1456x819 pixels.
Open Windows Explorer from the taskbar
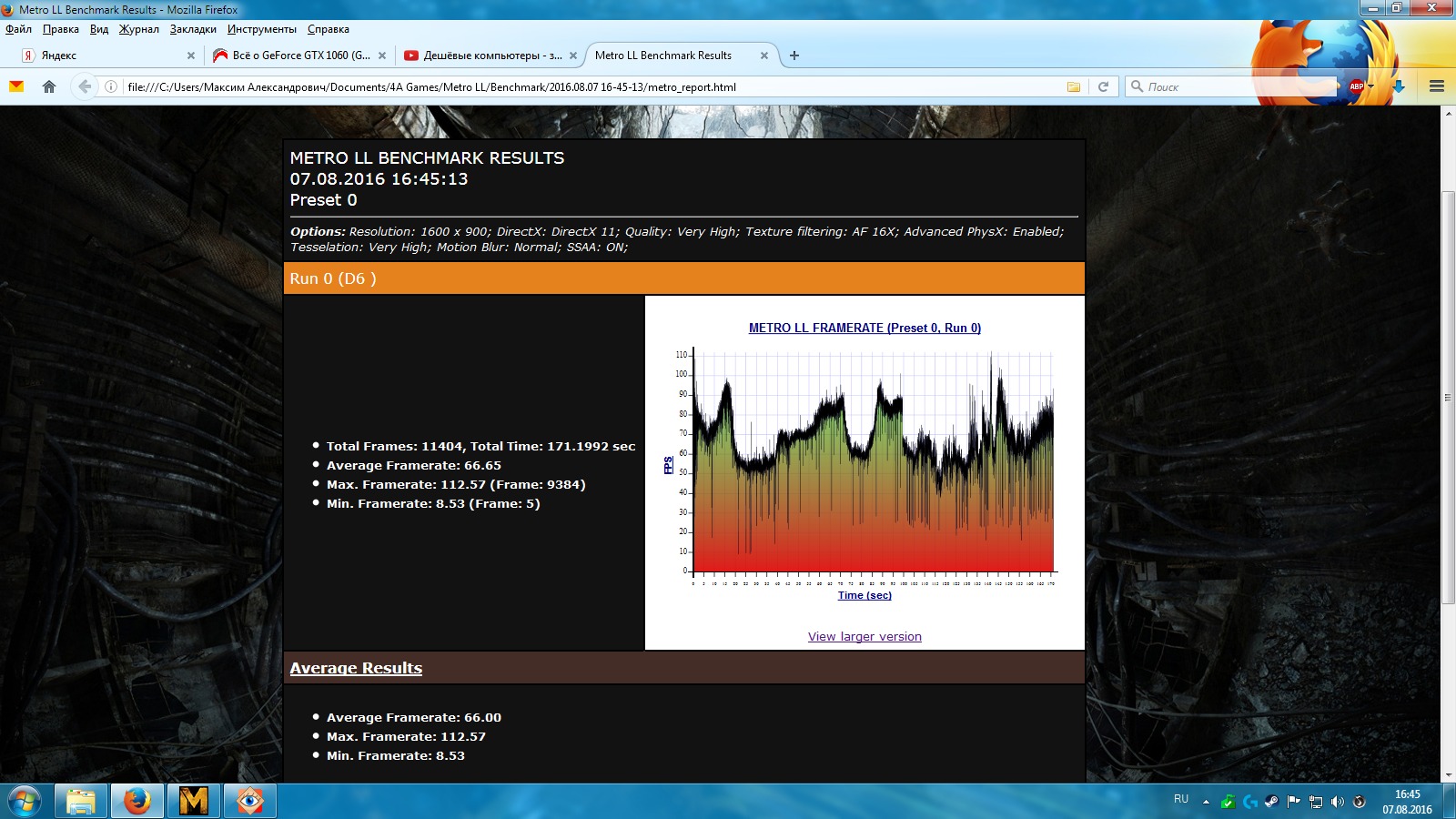(81, 801)
